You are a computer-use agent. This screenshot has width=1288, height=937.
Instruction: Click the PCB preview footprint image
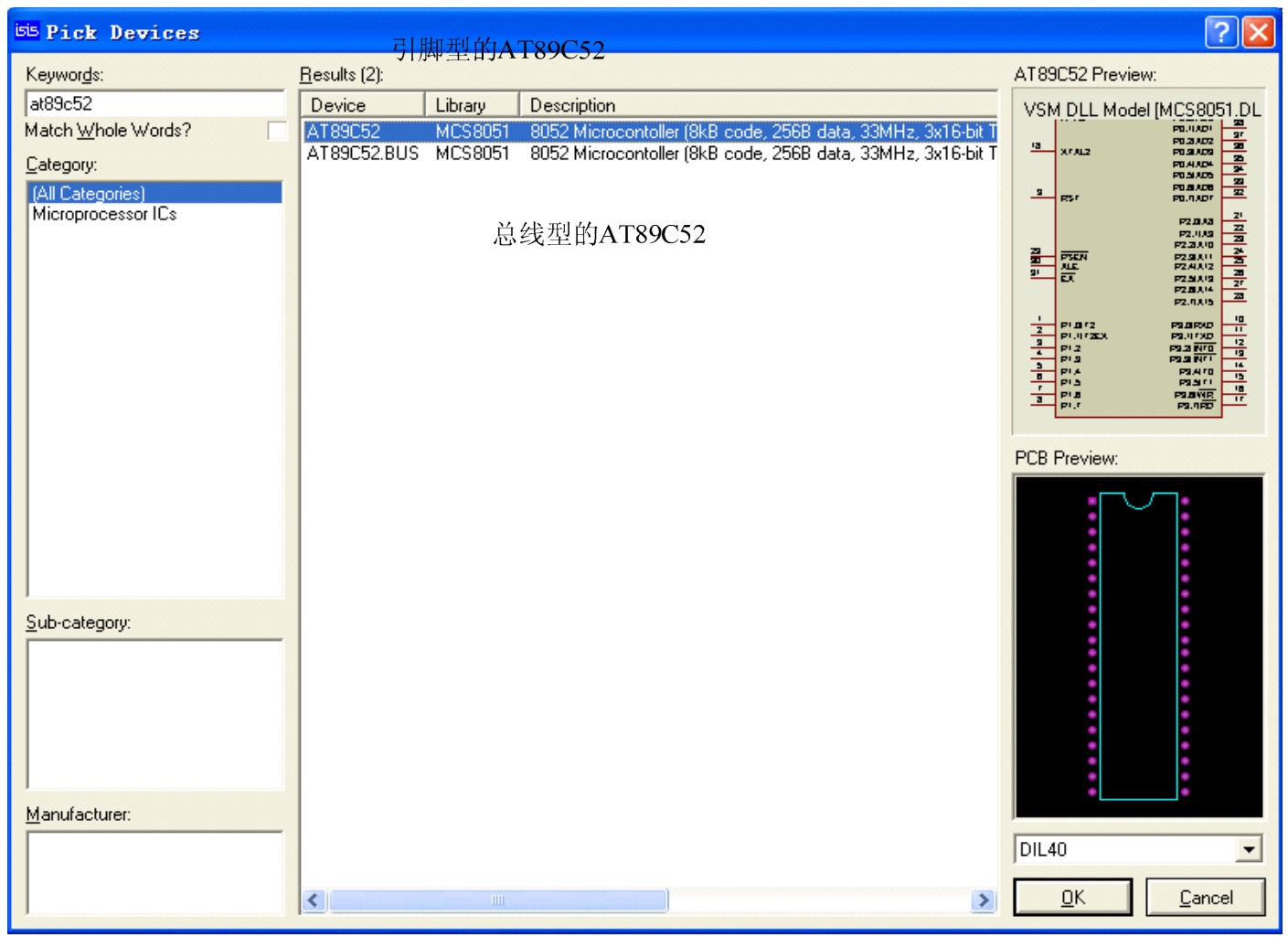(x=1139, y=646)
